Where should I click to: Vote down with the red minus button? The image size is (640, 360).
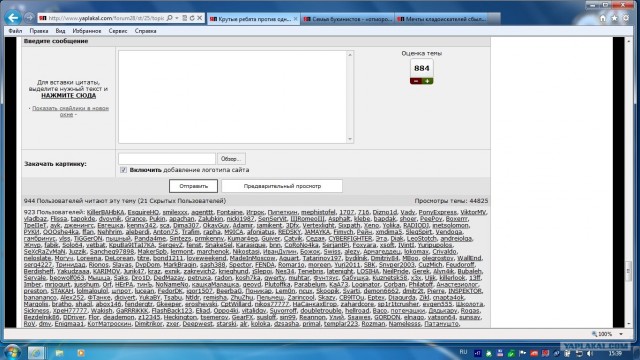click(416, 81)
